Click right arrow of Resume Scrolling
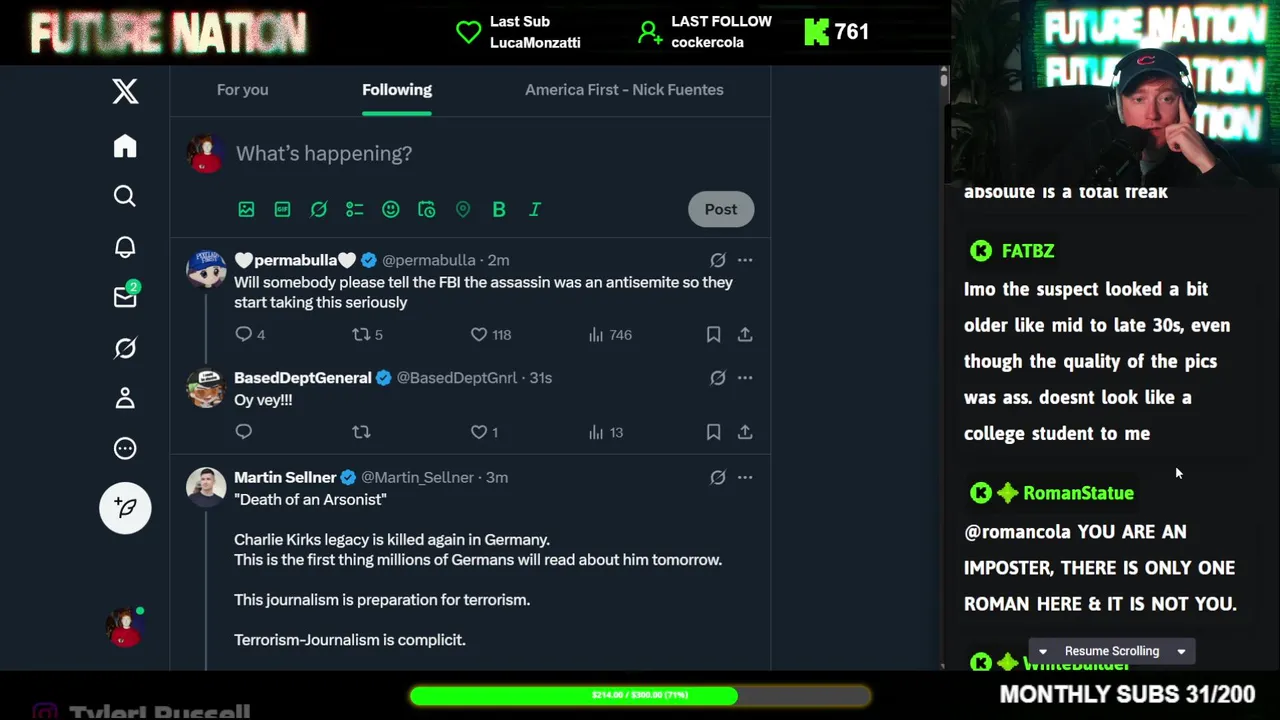The height and width of the screenshot is (720, 1280). coord(1181,651)
